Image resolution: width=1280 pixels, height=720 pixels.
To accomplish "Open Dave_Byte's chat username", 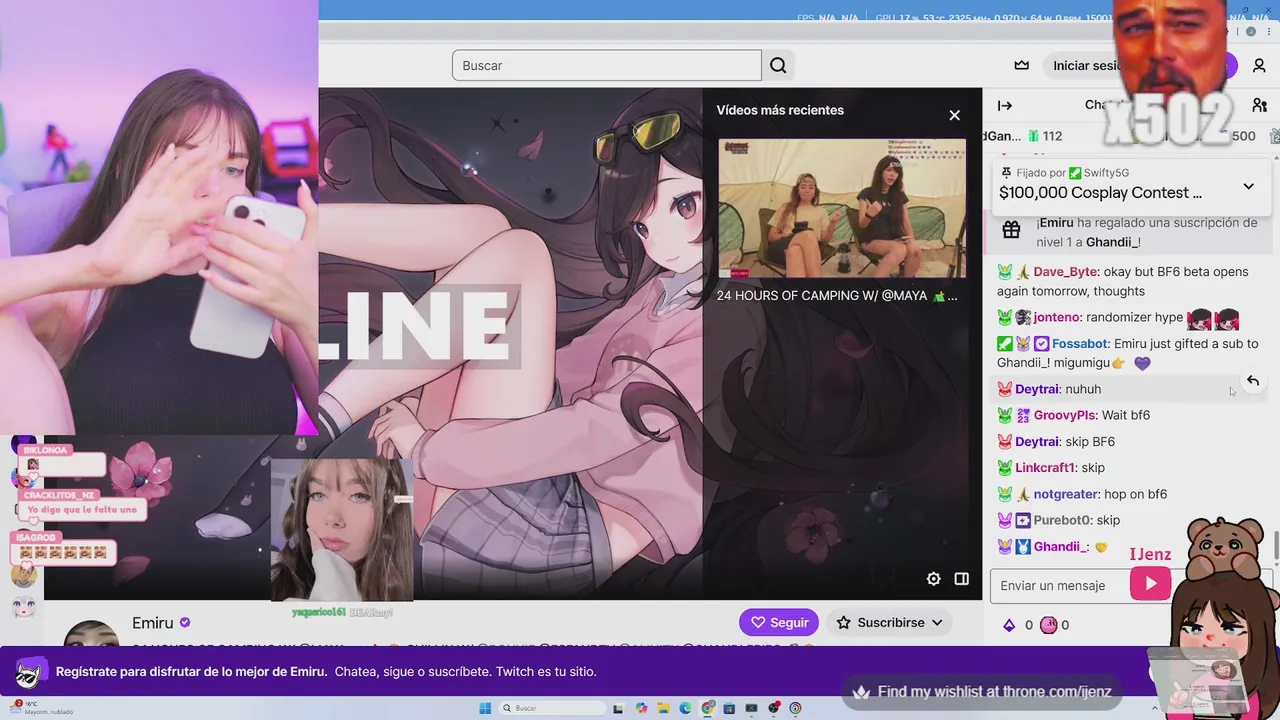I will click(x=1065, y=272).
